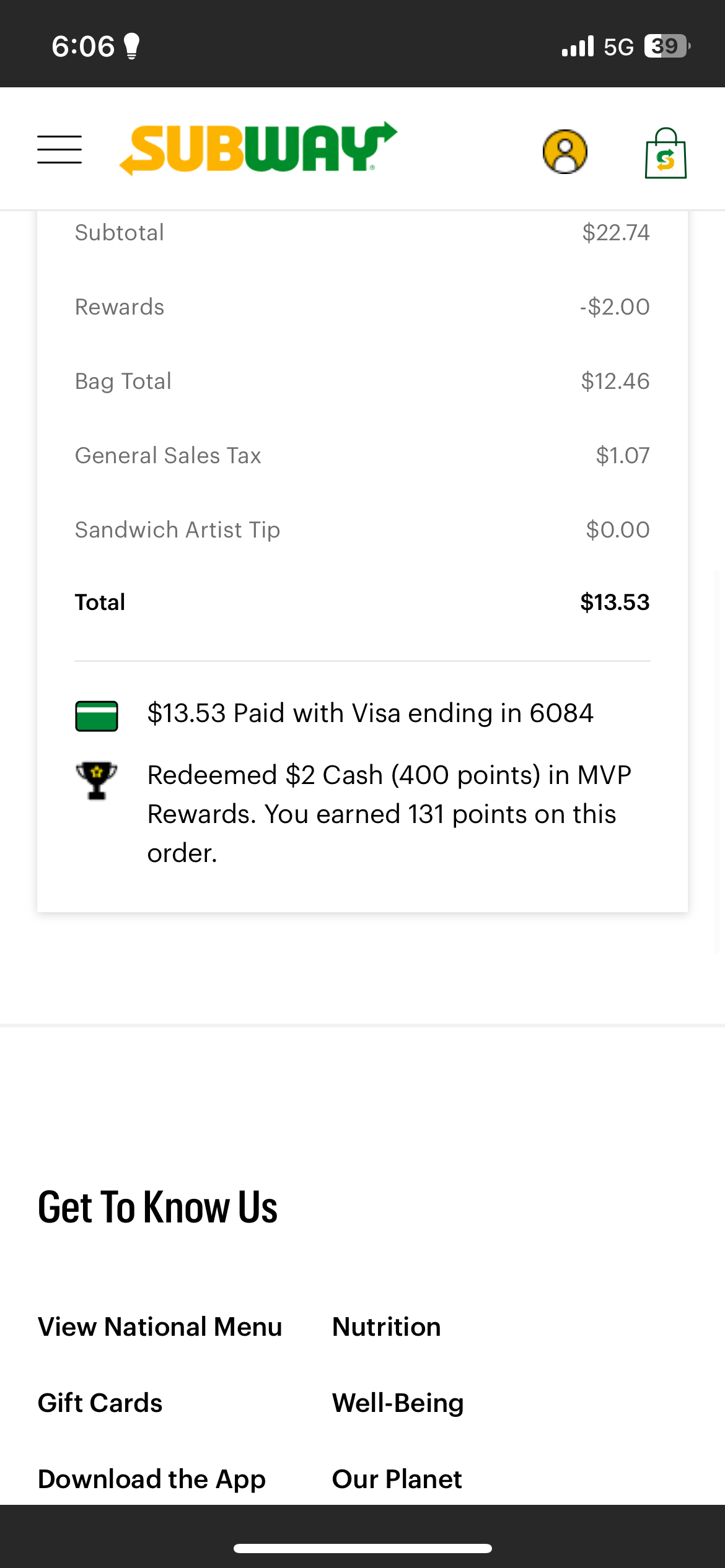The image size is (725, 1568).
Task: Open the hamburger navigation menu
Action: click(59, 149)
